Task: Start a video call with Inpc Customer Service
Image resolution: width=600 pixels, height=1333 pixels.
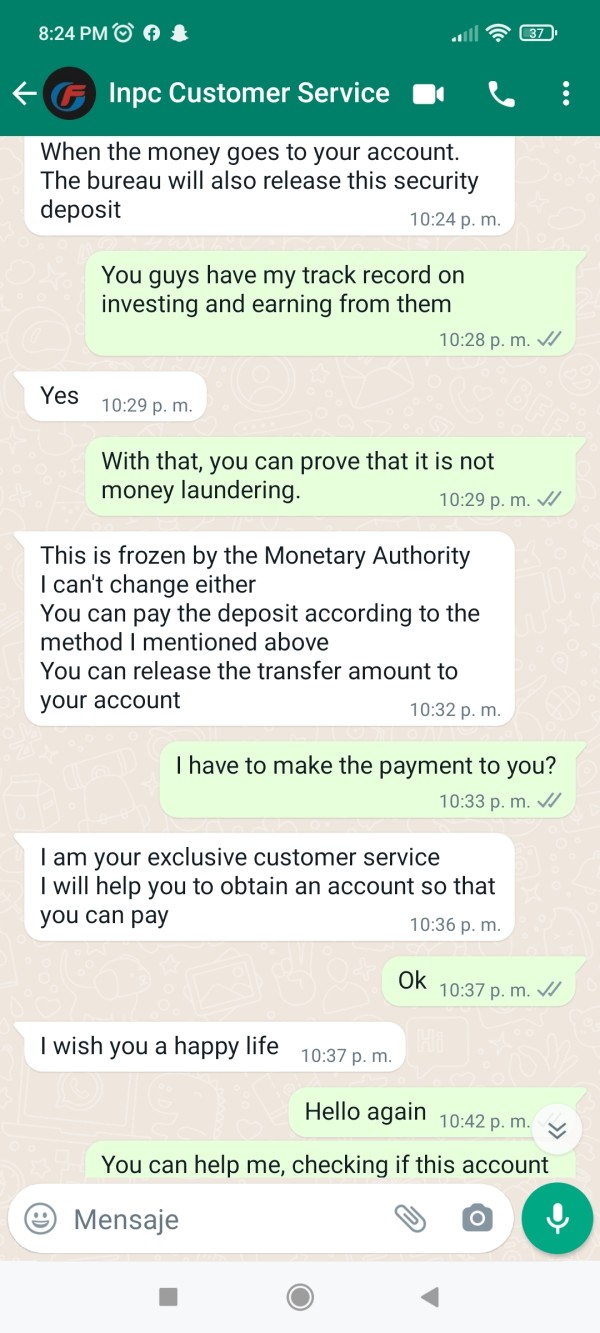Action: (x=428, y=94)
